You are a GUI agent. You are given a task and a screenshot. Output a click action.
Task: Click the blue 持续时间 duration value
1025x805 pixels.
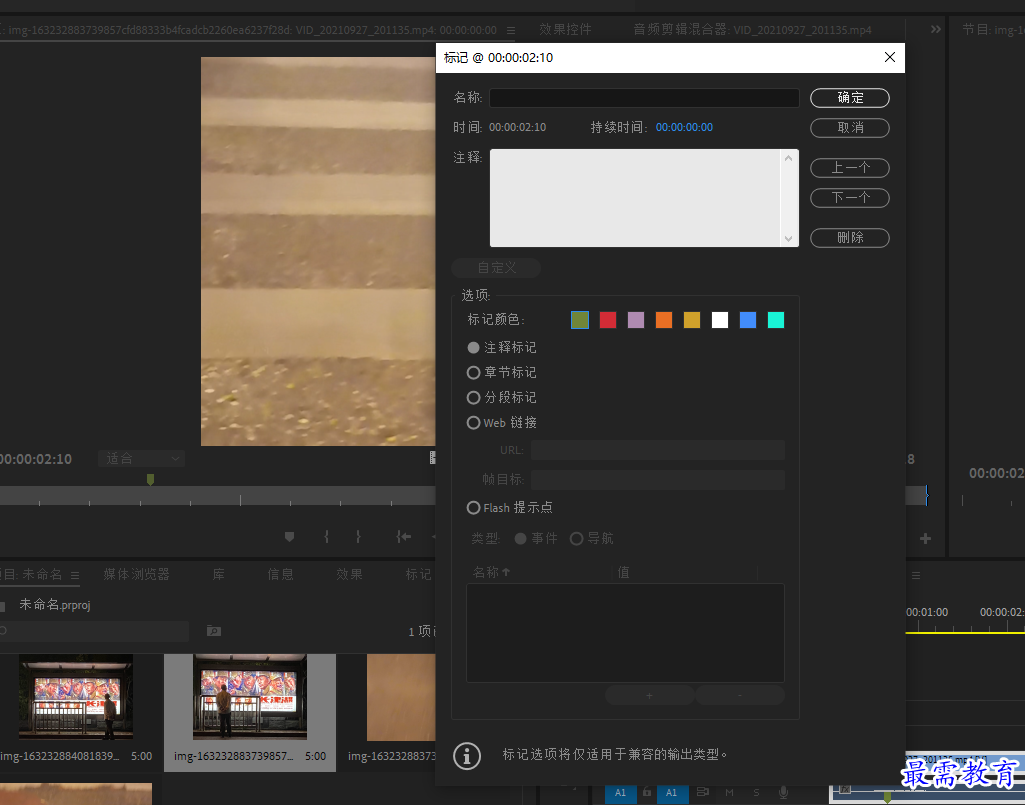(684, 128)
